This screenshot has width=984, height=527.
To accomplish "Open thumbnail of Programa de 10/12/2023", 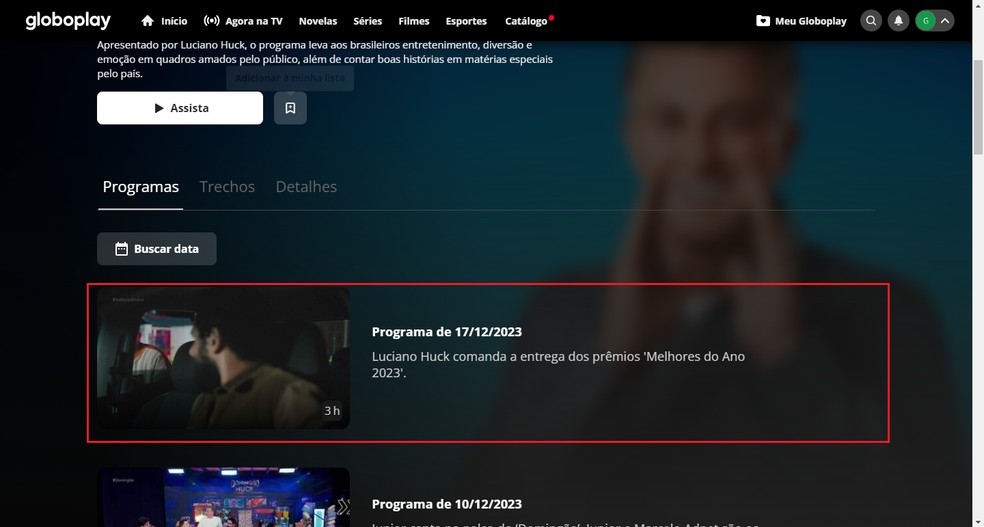I will point(223,497).
